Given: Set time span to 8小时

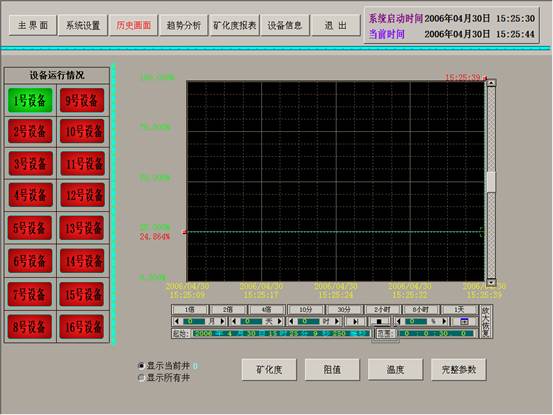Looking at the screenshot, I should pyautogui.click(x=420, y=309).
